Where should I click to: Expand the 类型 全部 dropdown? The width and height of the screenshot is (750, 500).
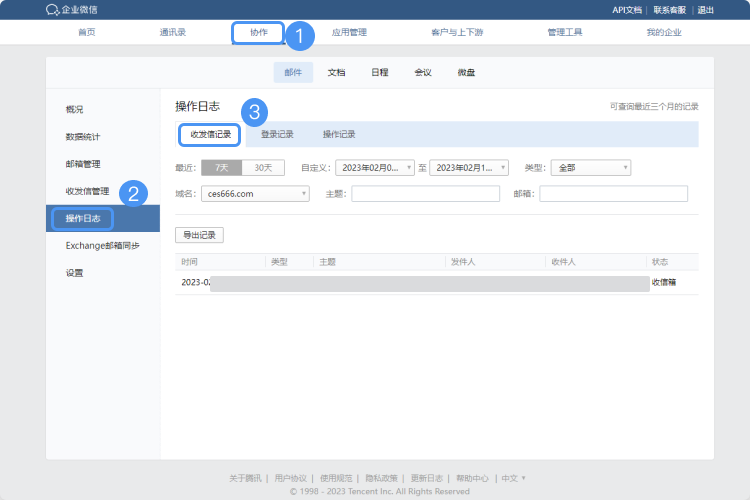591,168
